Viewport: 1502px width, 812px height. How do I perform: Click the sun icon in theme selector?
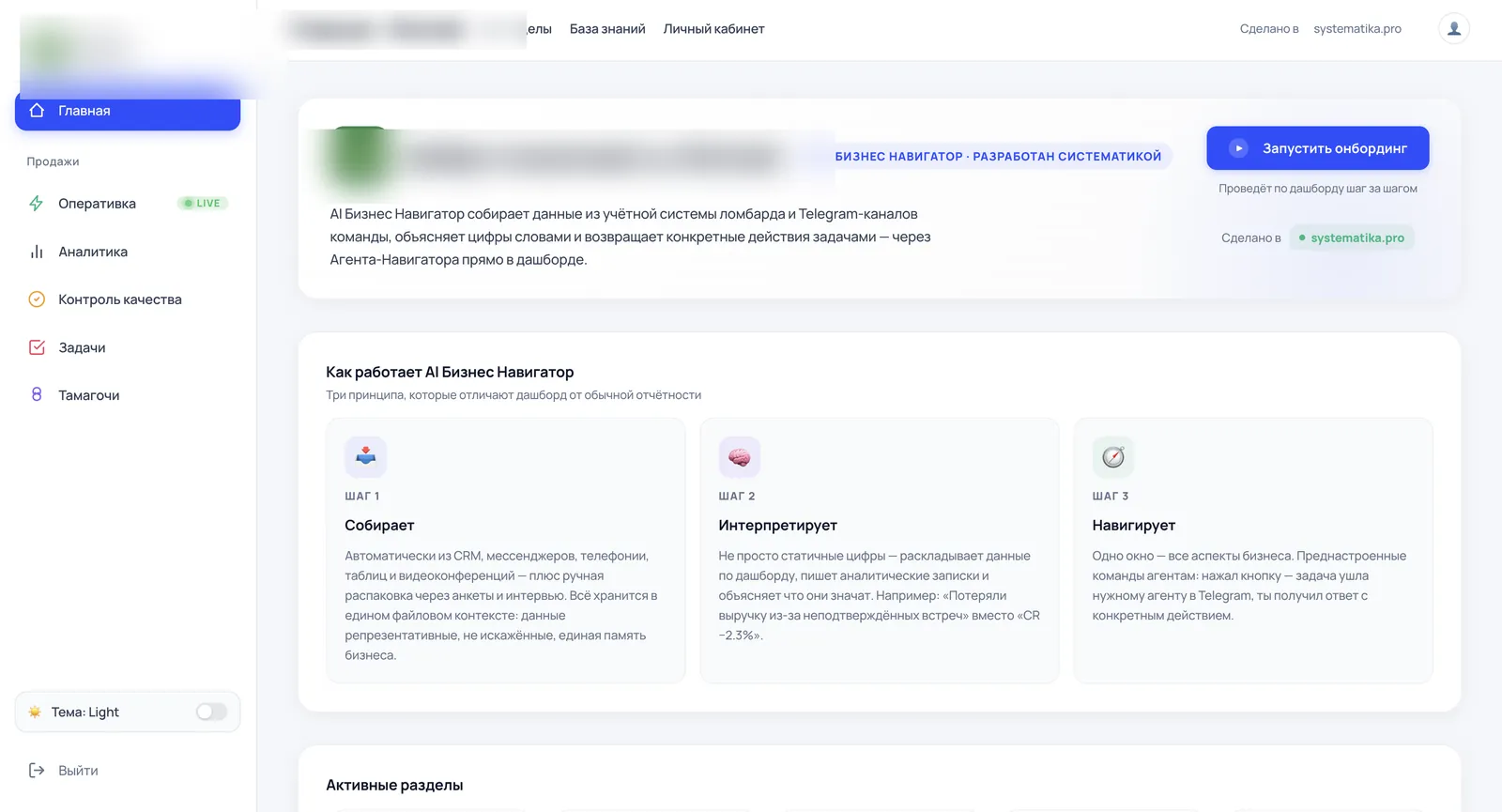pos(35,712)
